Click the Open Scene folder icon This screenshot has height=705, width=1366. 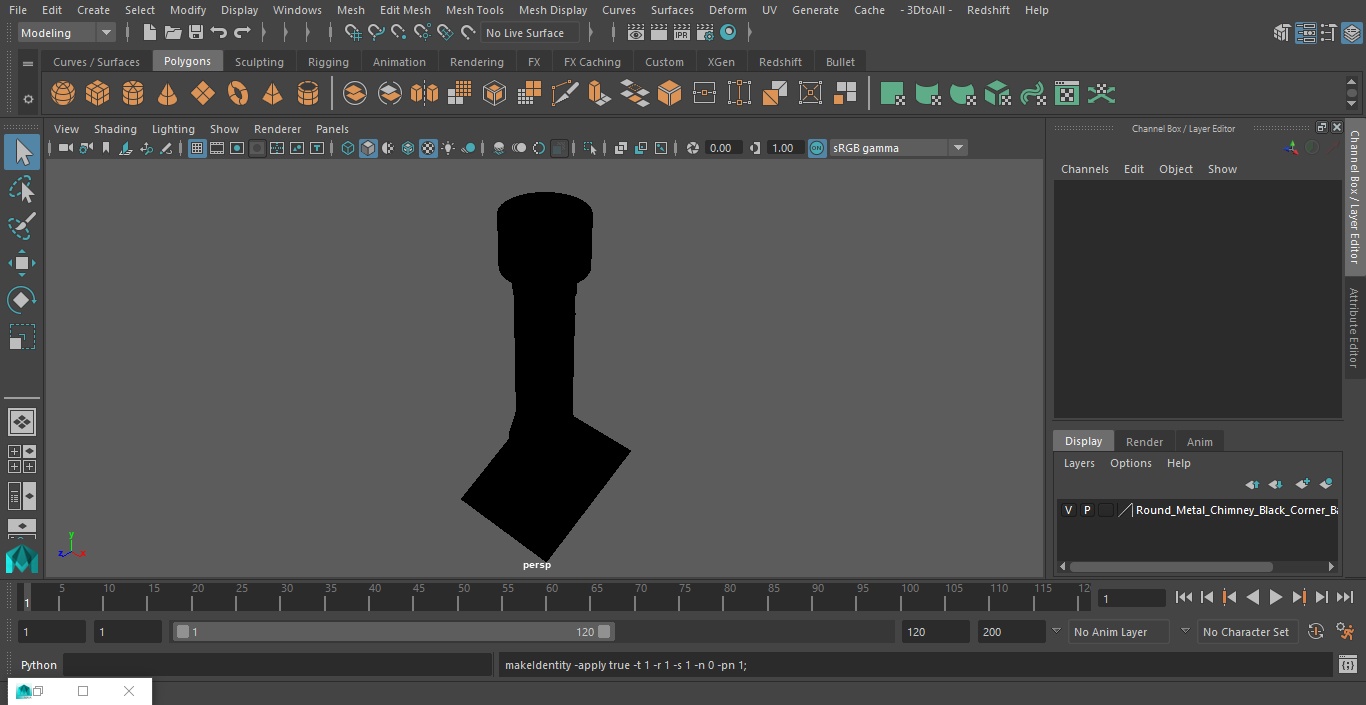pyautogui.click(x=173, y=33)
